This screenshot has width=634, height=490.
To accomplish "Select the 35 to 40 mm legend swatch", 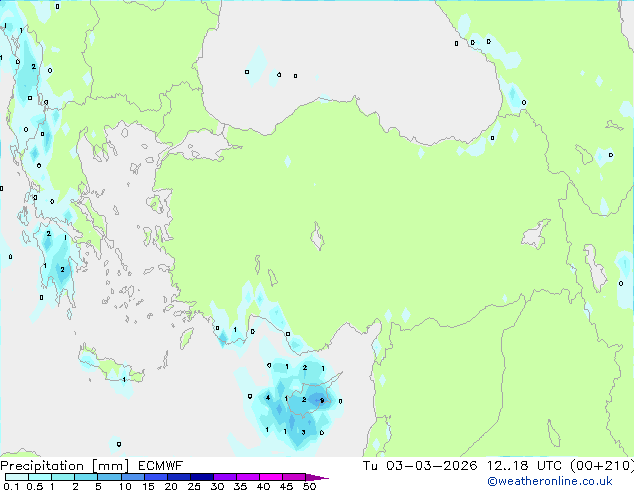I will (x=248, y=477).
